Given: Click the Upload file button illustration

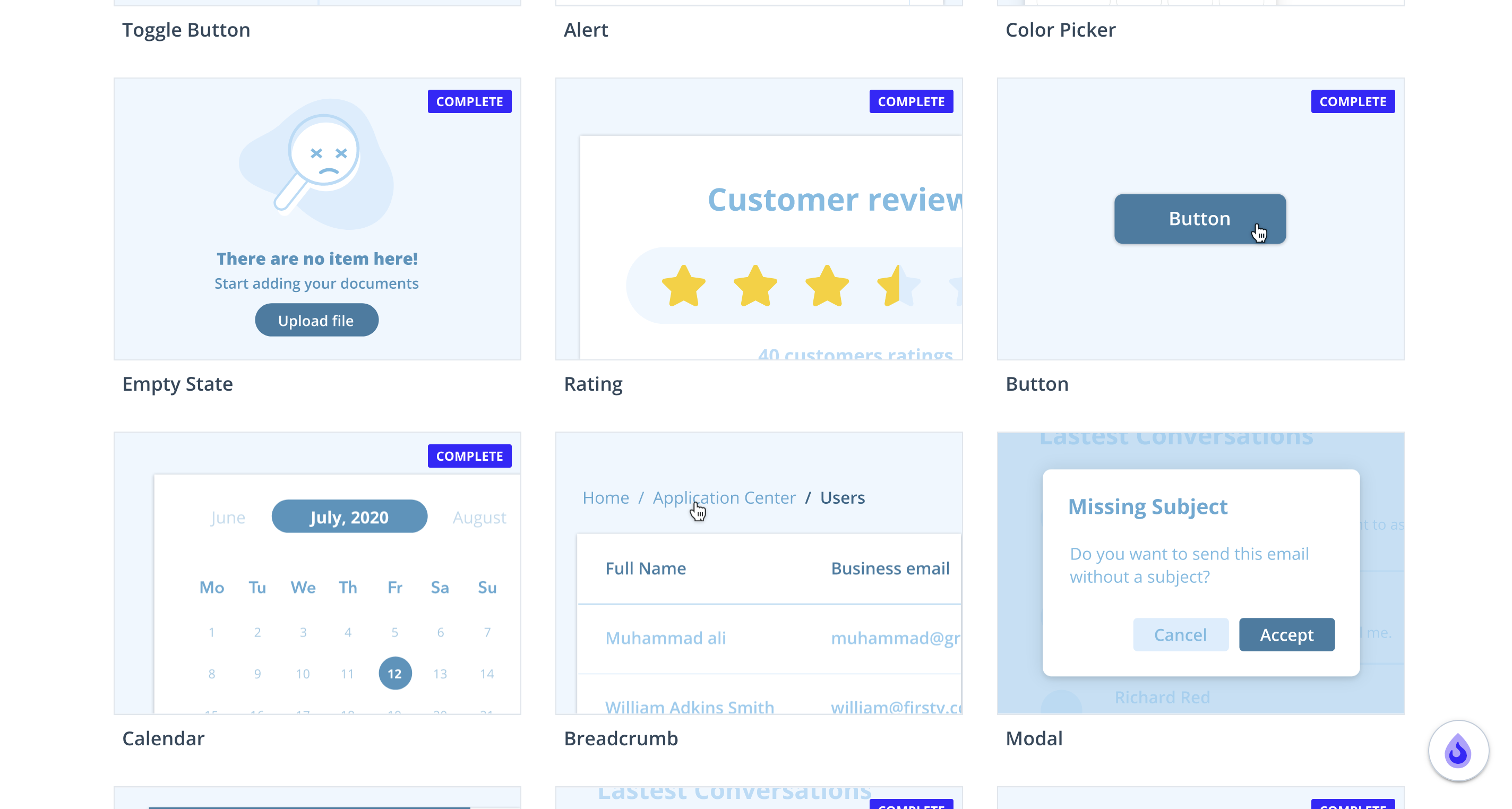Looking at the screenshot, I should point(316,320).
